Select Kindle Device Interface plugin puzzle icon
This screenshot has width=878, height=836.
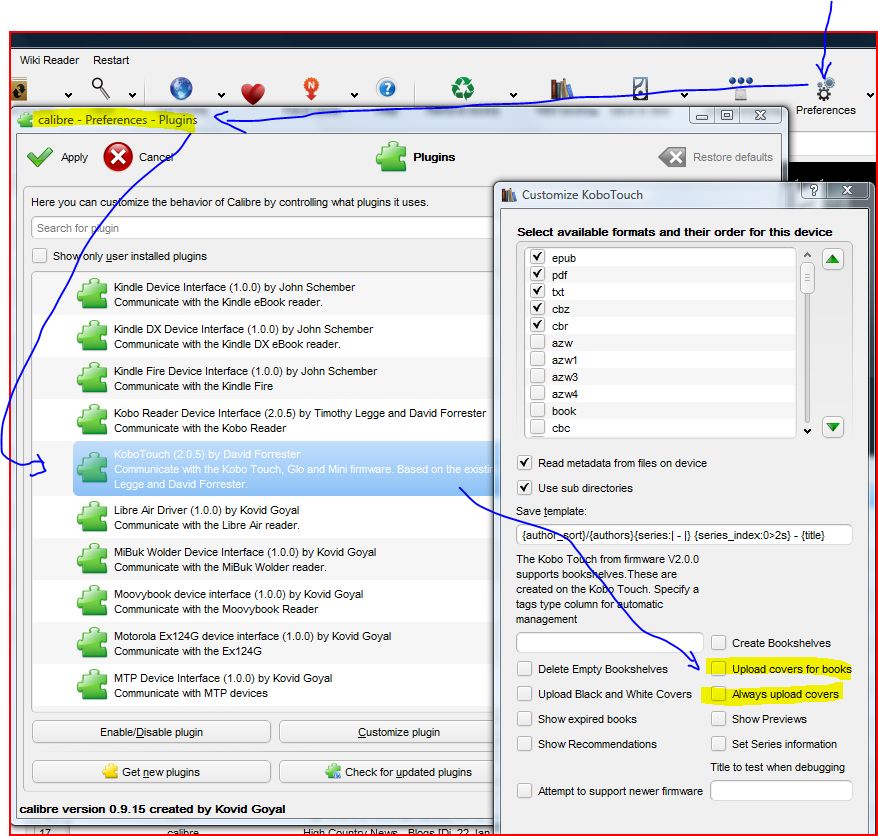pyautogui.click(x=92, y=293)
